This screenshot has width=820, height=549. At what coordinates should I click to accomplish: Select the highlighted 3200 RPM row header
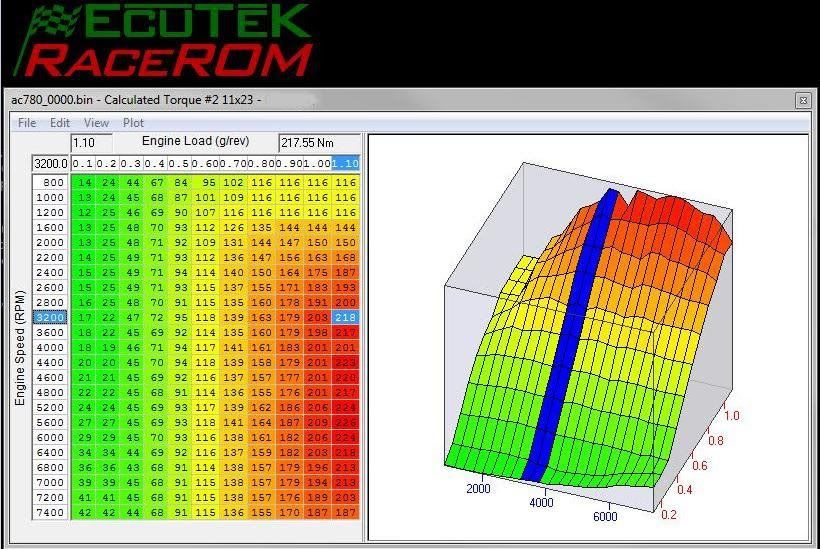(x=51, y=317)
